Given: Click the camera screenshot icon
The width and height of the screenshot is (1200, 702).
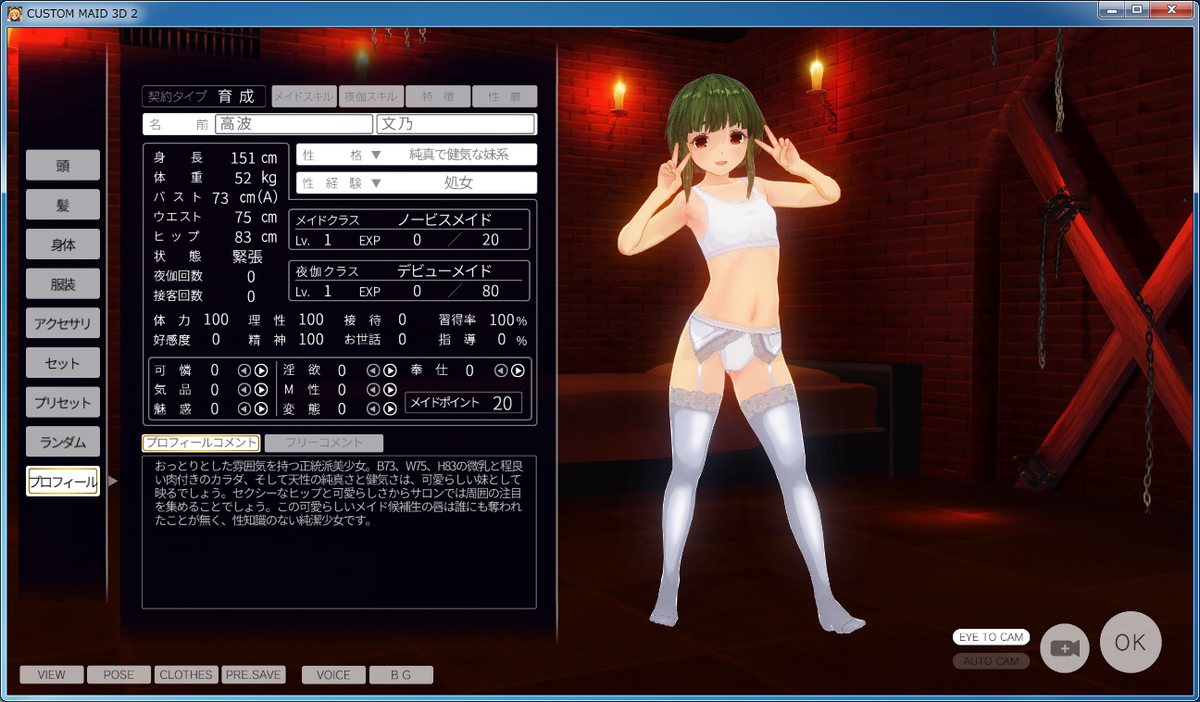Looking at the screenshot, I should 1064,648.
